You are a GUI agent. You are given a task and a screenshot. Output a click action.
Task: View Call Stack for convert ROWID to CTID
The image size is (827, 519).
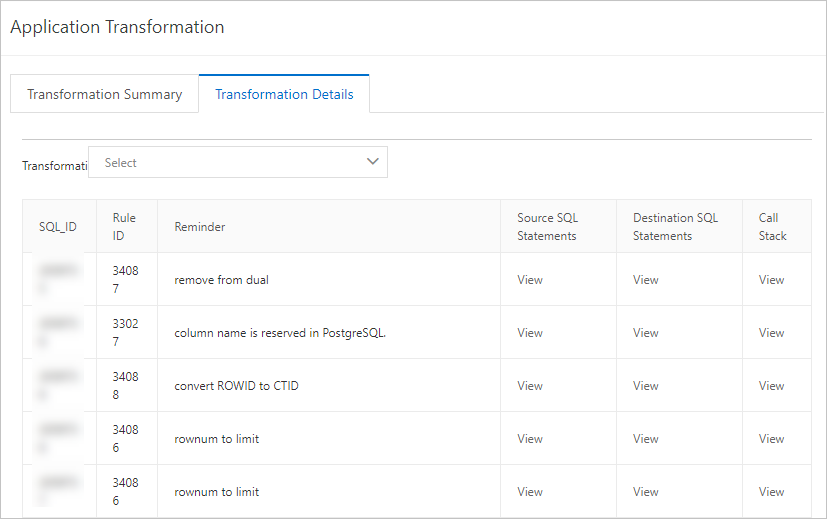coord(771,386)
